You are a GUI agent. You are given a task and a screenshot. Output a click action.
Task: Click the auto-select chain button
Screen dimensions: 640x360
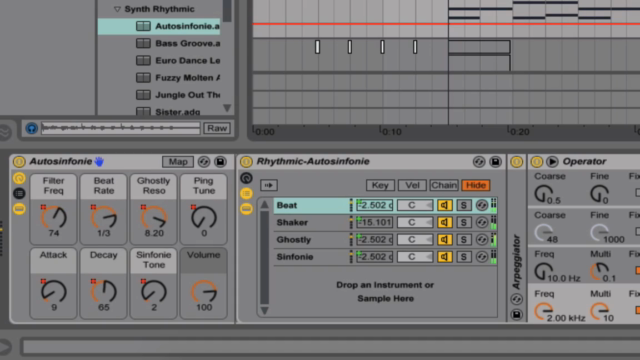(269, 185)
